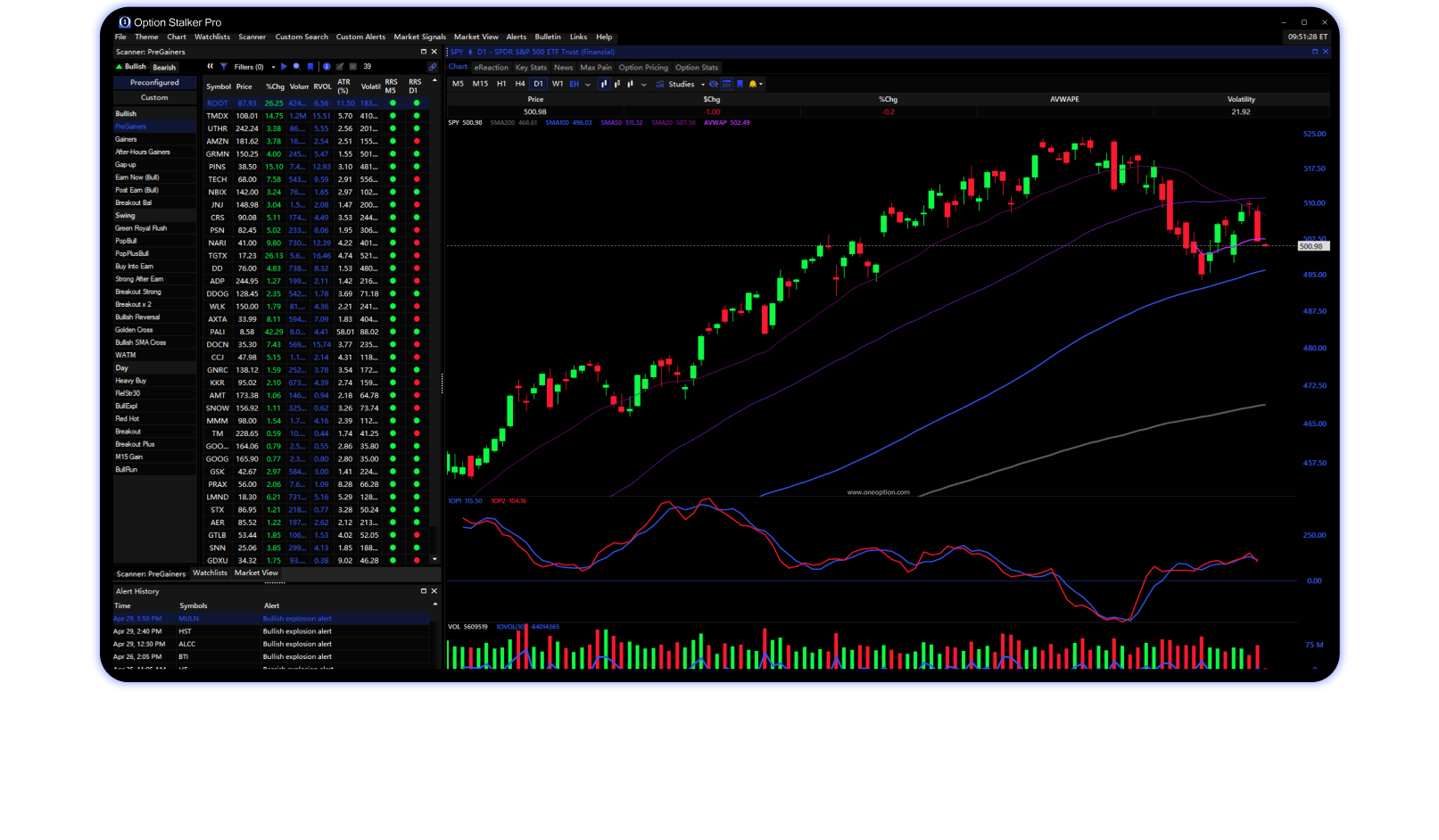
Task: Open the Market Signals menu
Action: pyautogui.click(x=419, y=37)
